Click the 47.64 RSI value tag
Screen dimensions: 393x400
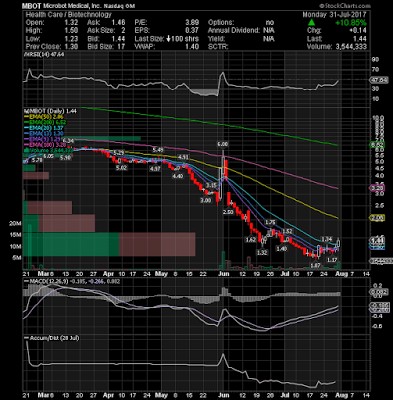pyautogui.click(x=380, y=80)
